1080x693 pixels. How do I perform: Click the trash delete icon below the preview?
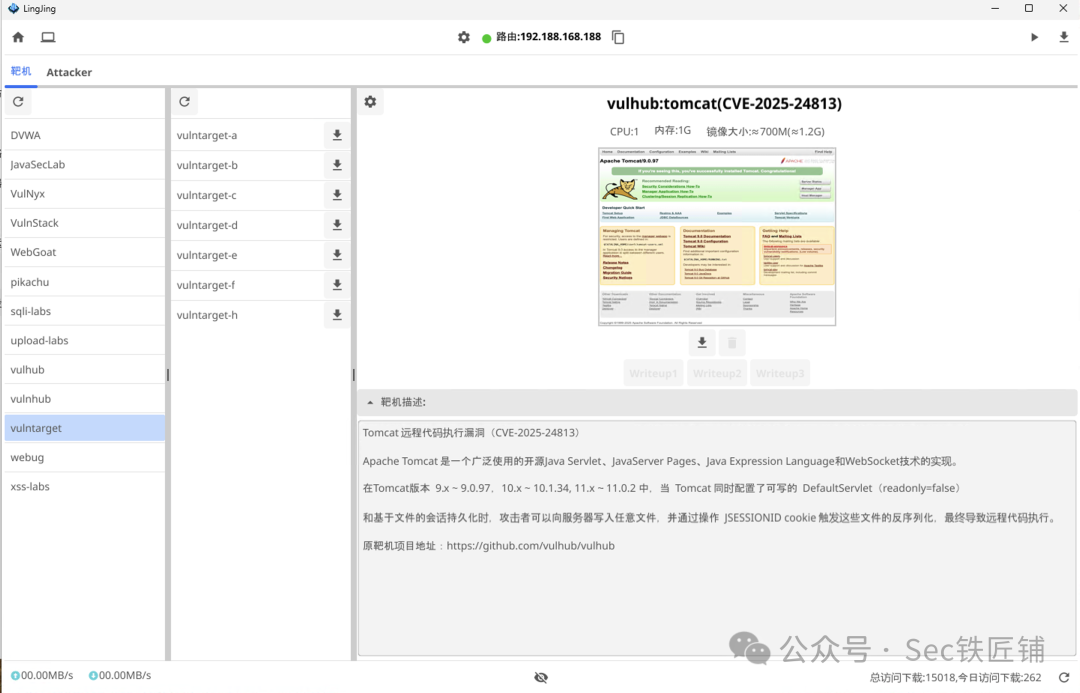[731, 342]
